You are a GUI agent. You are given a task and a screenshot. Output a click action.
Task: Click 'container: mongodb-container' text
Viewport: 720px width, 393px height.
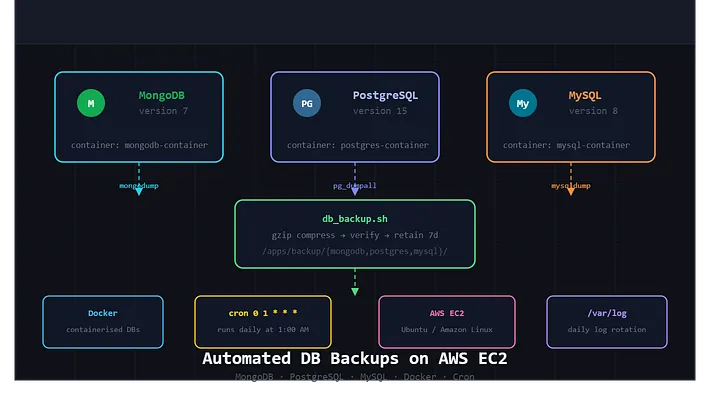139,145
